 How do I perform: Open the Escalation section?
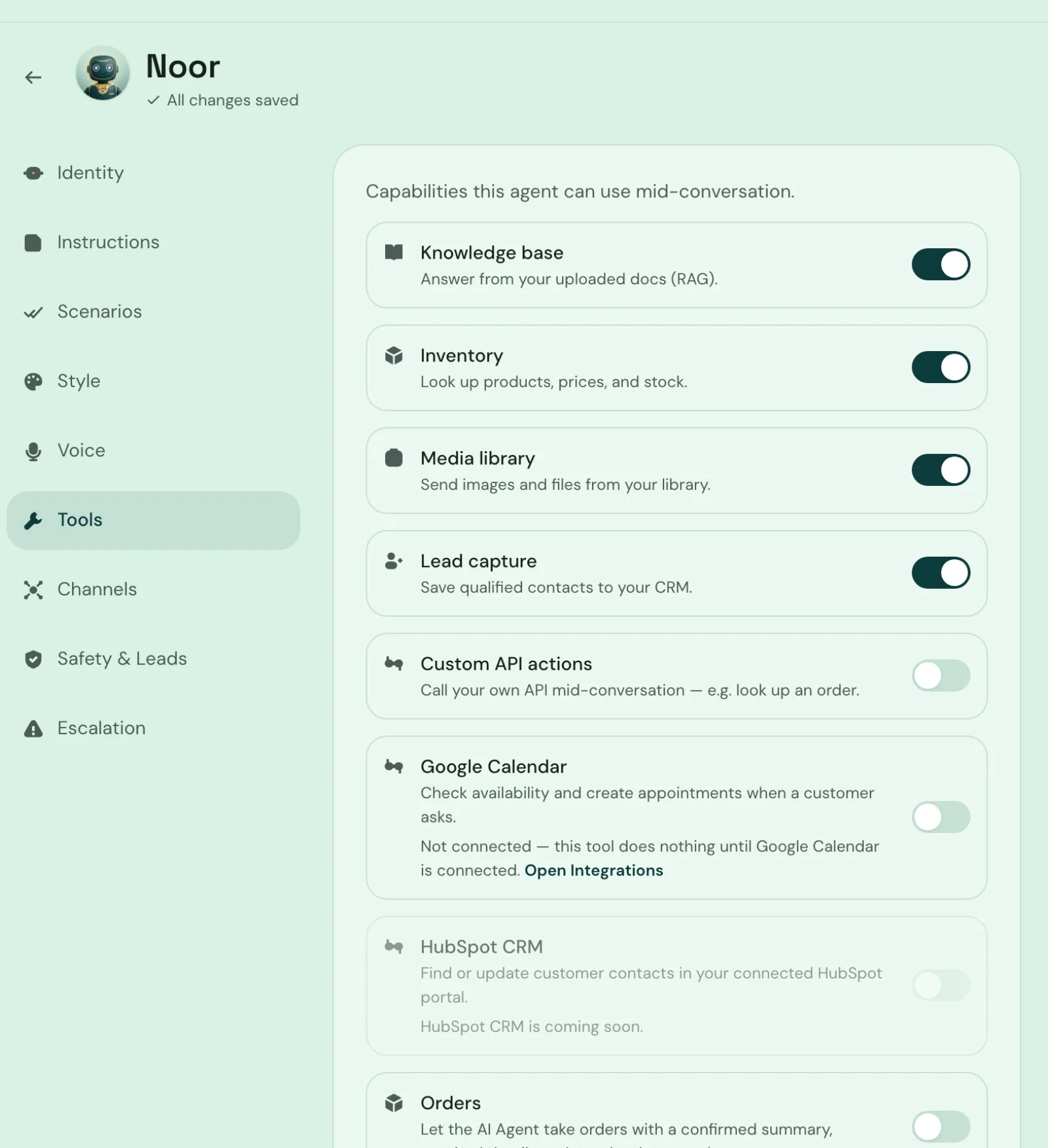coord(153,728)
